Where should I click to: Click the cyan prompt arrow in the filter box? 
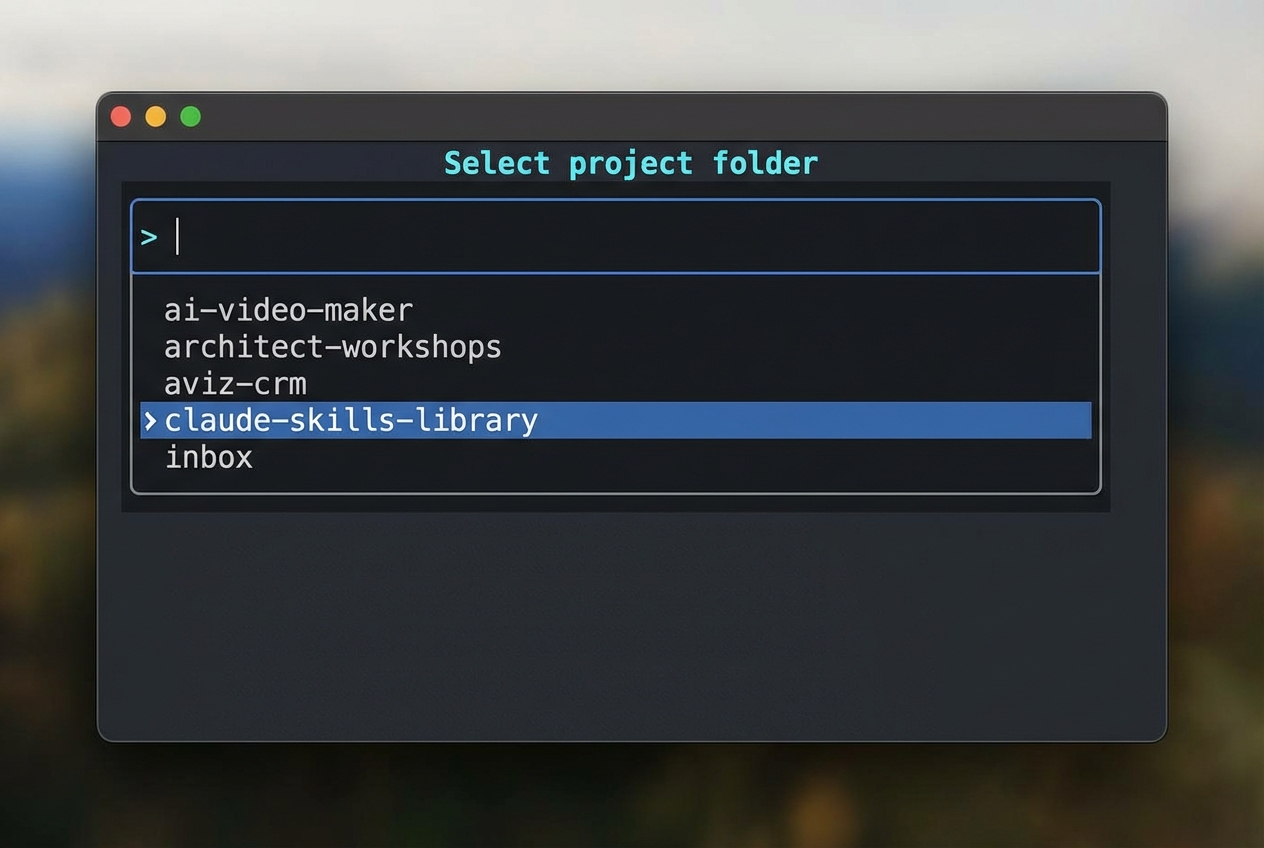[x=149, y=237]
